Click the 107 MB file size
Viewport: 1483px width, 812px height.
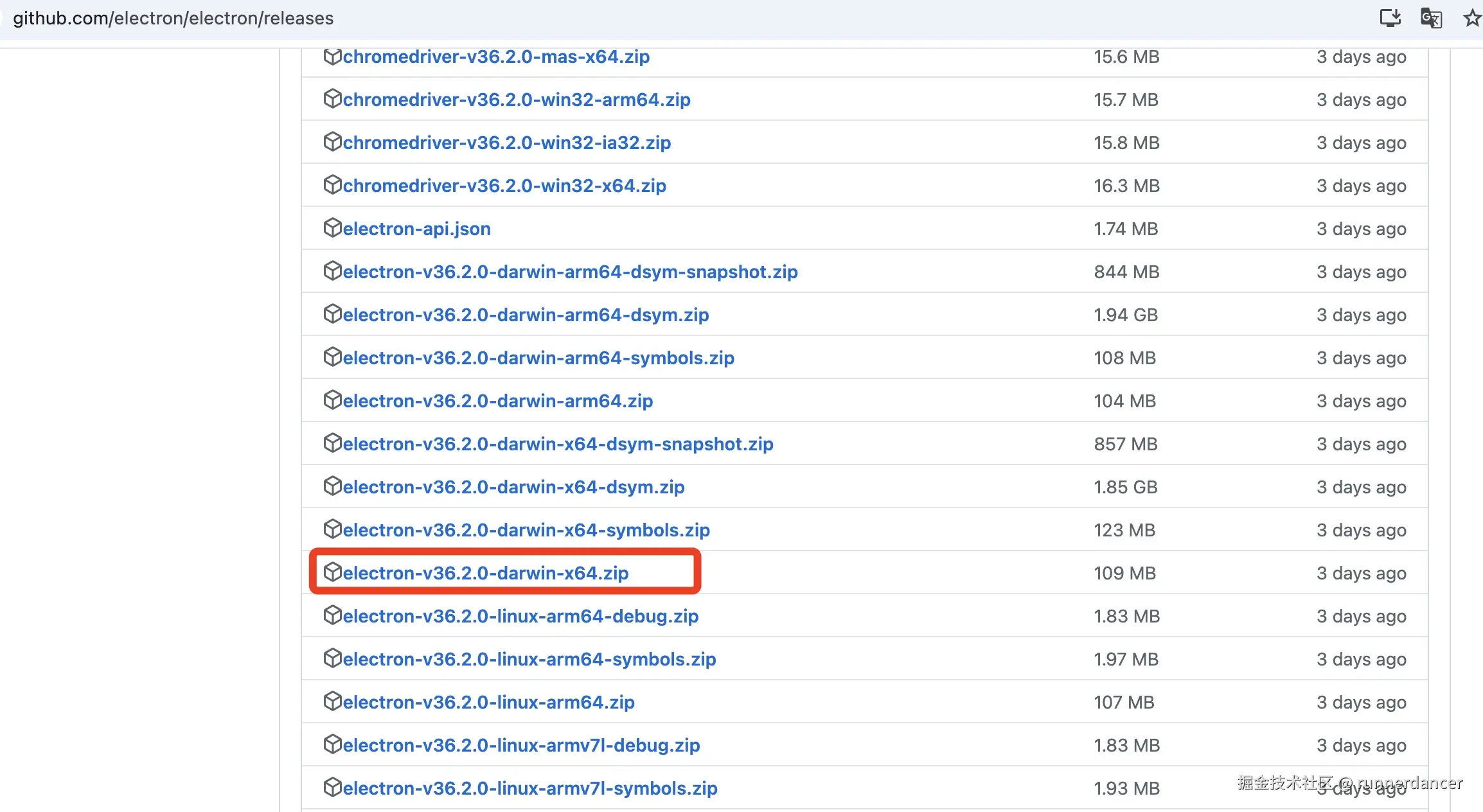pyautogui.click(x=1124, y=702)
